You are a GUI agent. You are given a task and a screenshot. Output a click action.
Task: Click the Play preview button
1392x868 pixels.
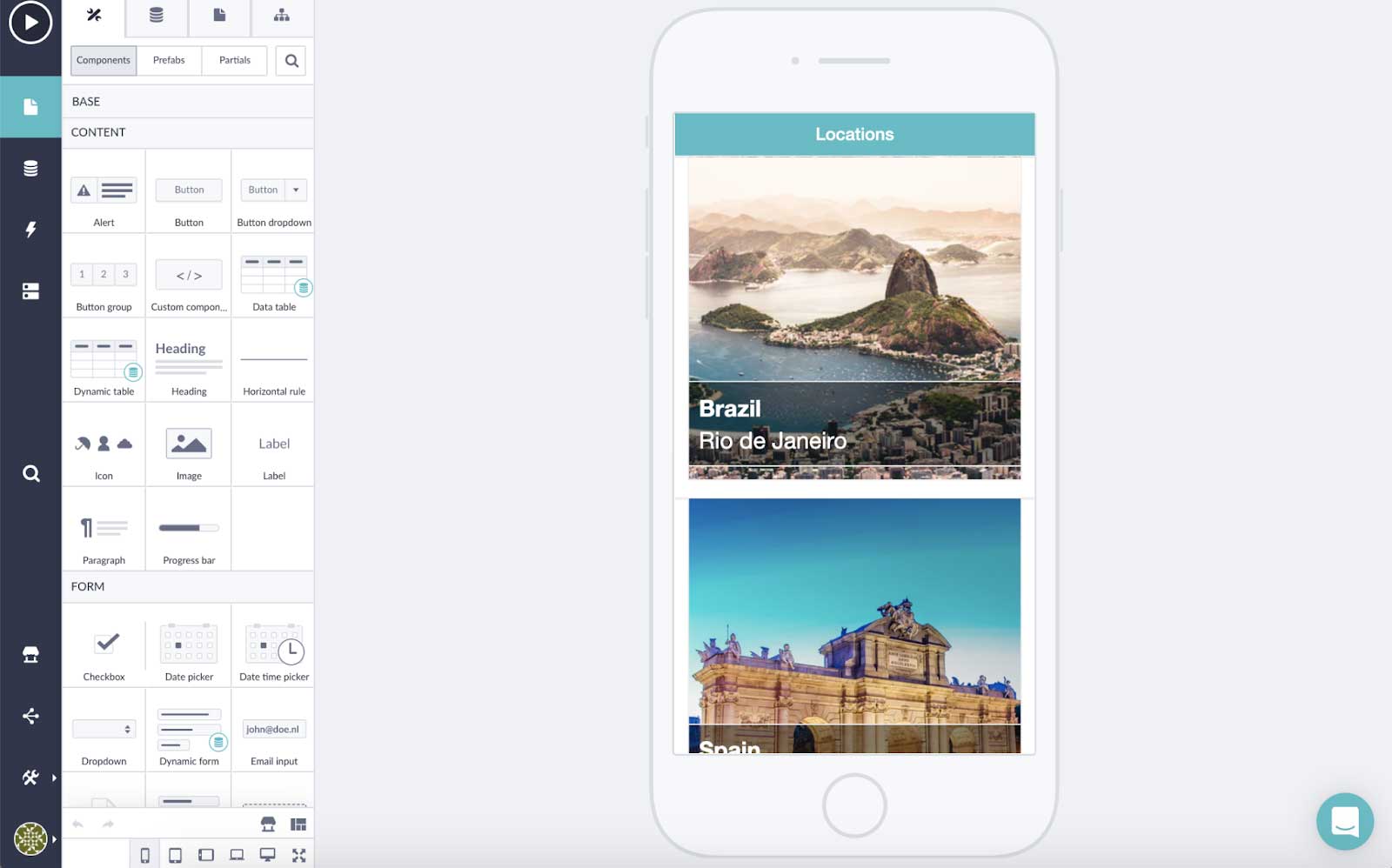point(30,23)
